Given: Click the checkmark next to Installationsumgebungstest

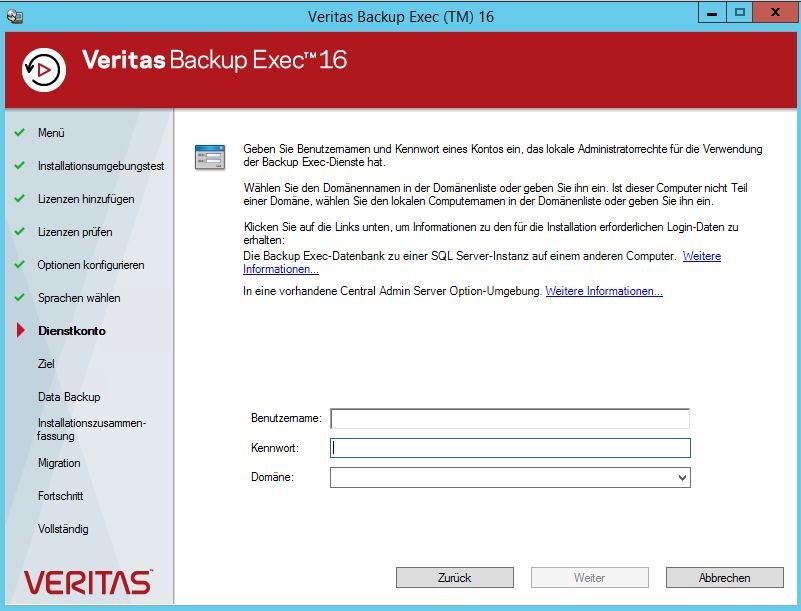Looking at the screenshot, I should point(19,166).
